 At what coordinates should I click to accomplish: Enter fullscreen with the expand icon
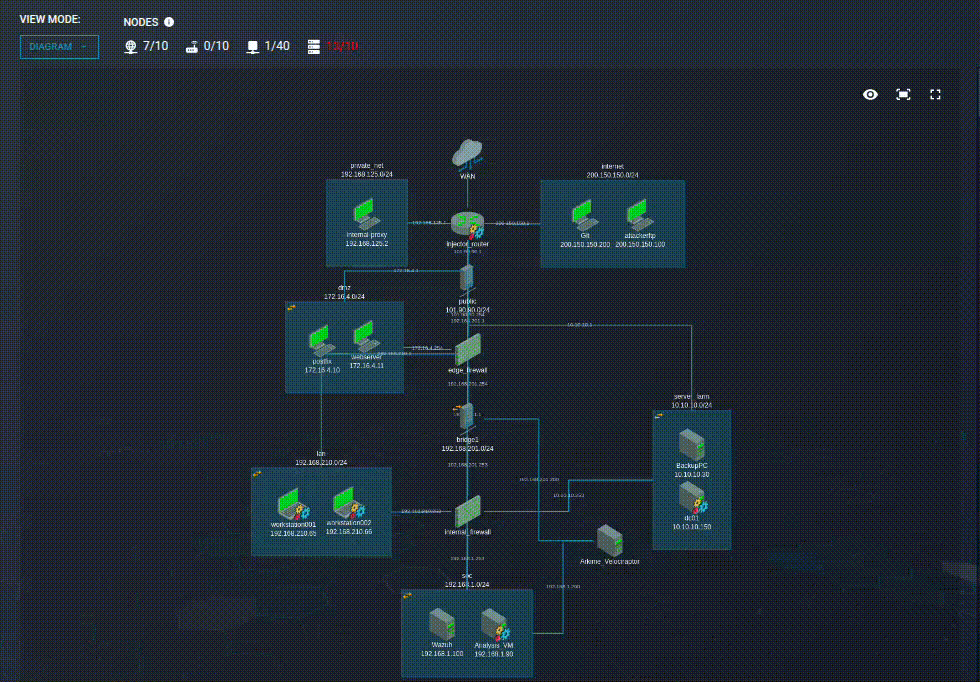click(x=936, y=94)
